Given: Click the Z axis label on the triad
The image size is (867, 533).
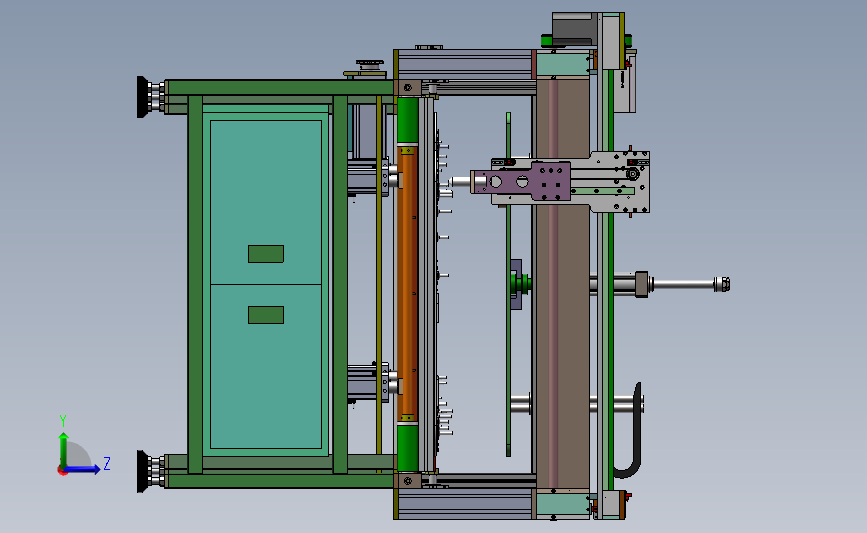Looking at the screenshot, I should tap(107, 463).
